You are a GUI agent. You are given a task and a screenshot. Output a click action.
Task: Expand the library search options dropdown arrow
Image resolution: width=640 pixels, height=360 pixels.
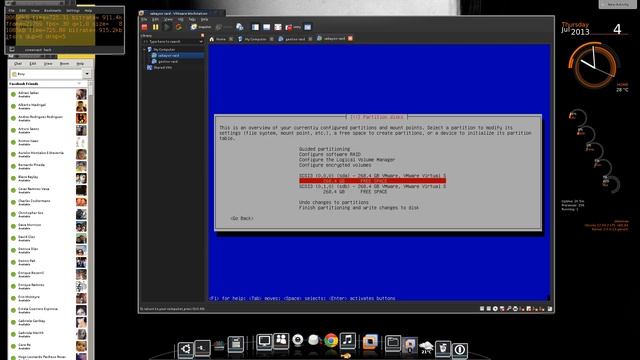pos(201,42)
